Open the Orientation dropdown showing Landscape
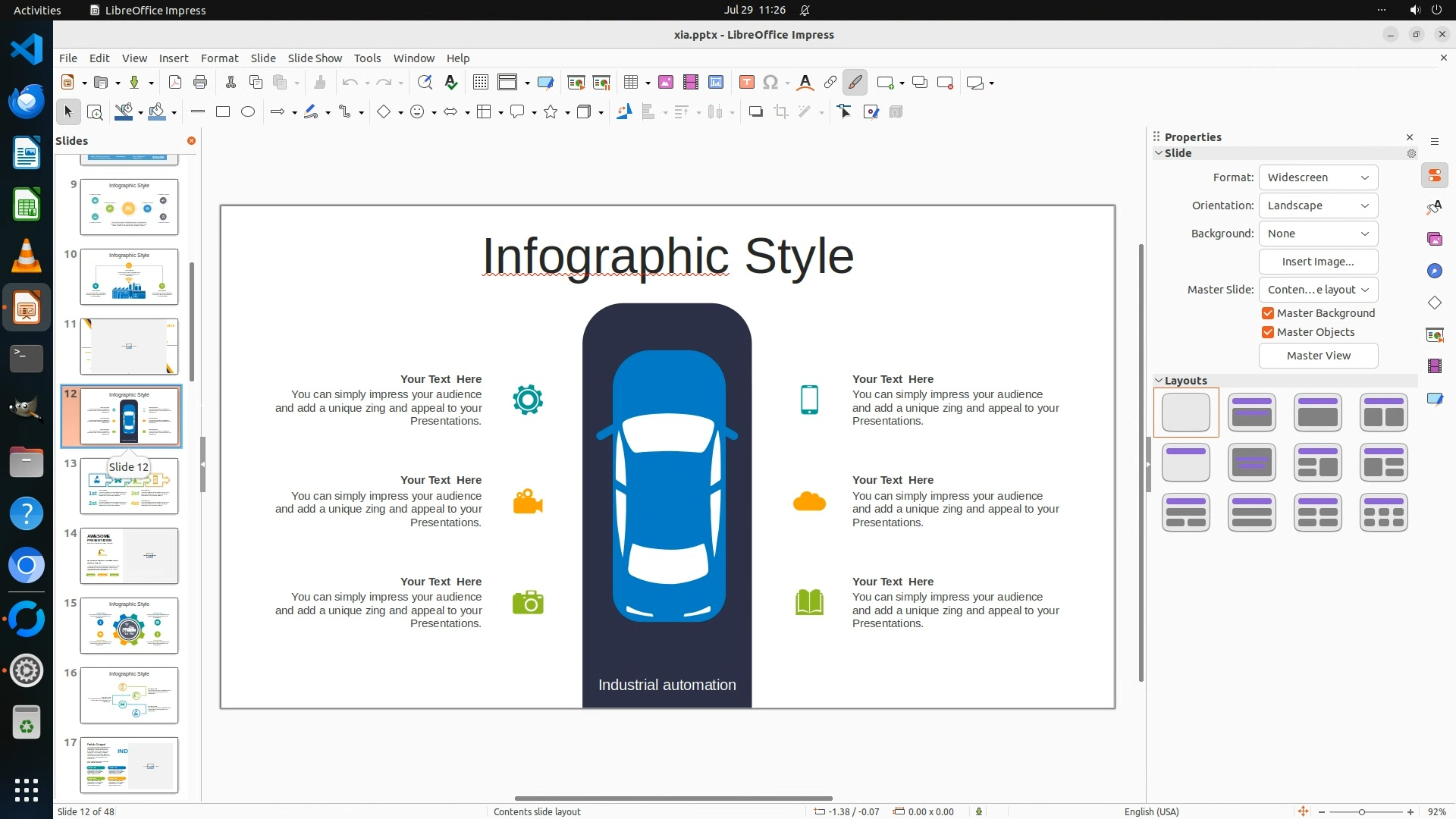The image size is (1456, 819). pyautogui.click(x=1318, y=206)
